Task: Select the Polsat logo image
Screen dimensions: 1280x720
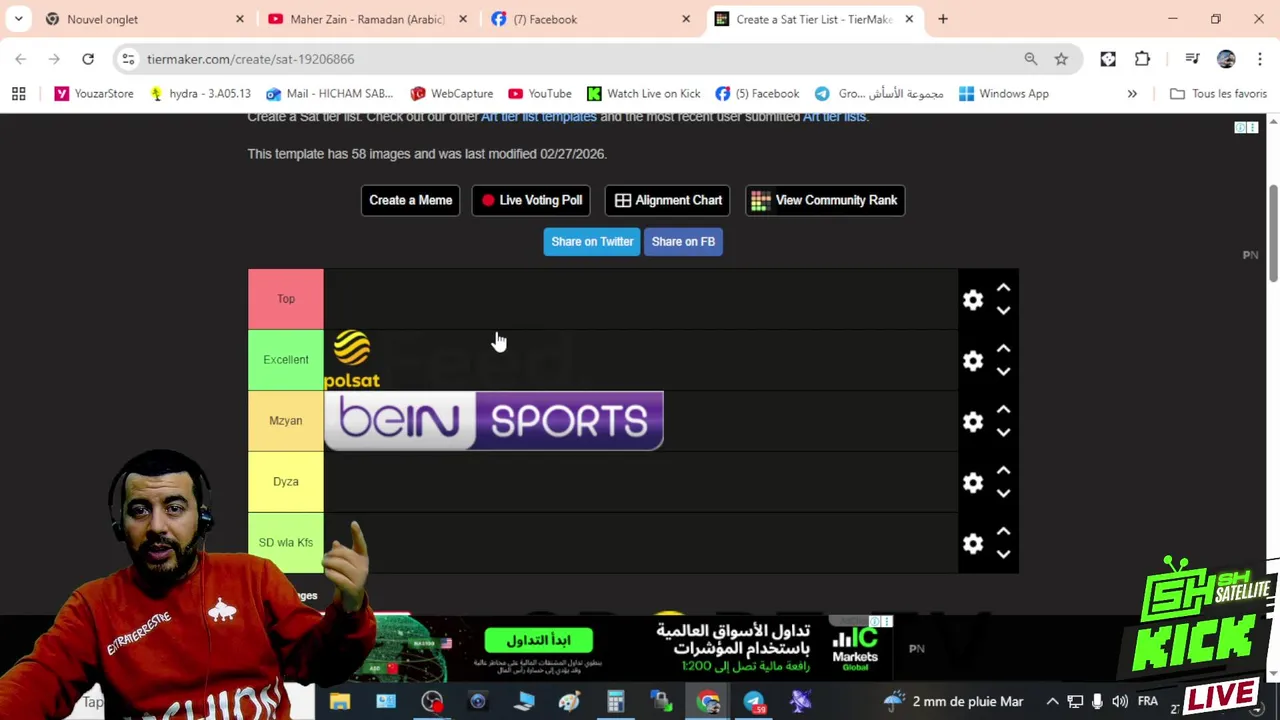Action: [352, 359]
